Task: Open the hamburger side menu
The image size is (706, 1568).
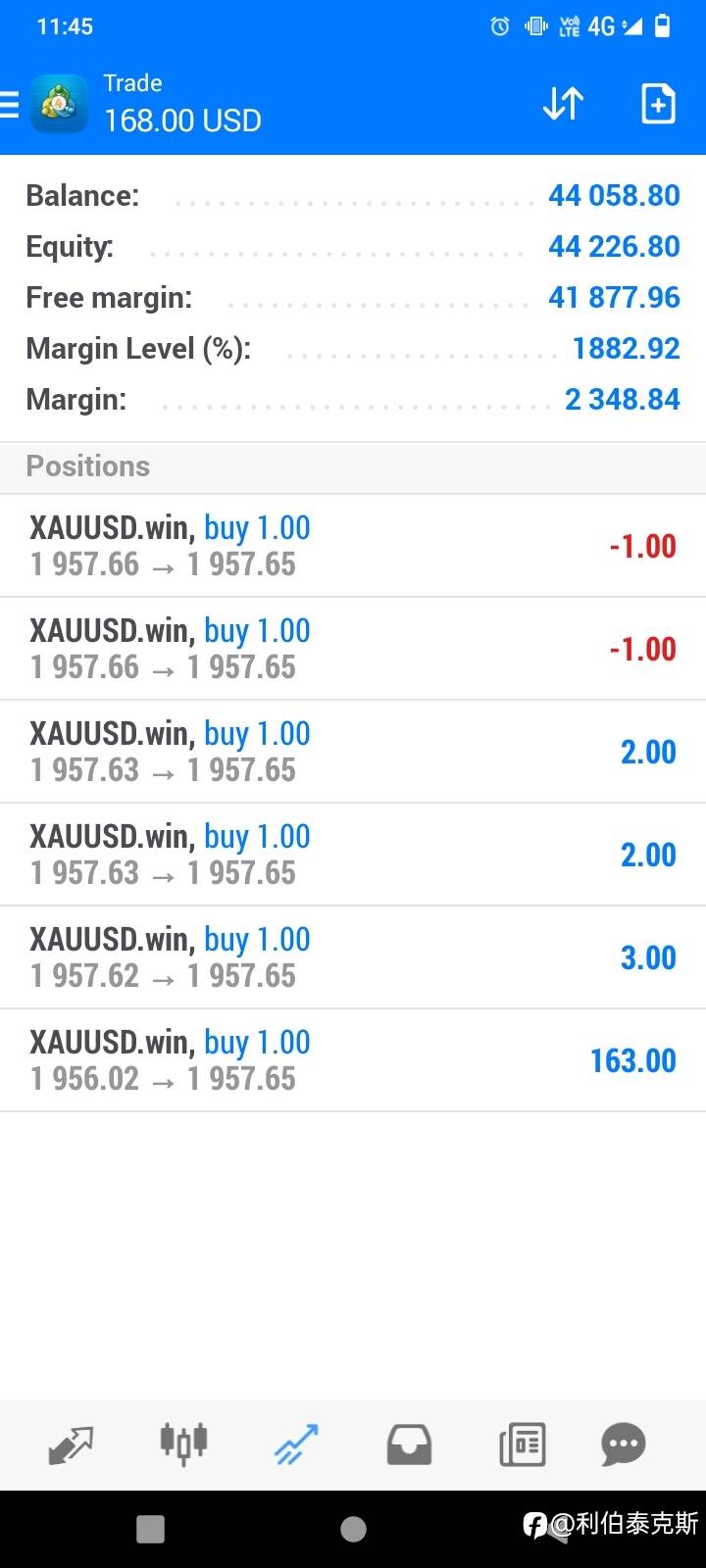Action: point(10,104)
